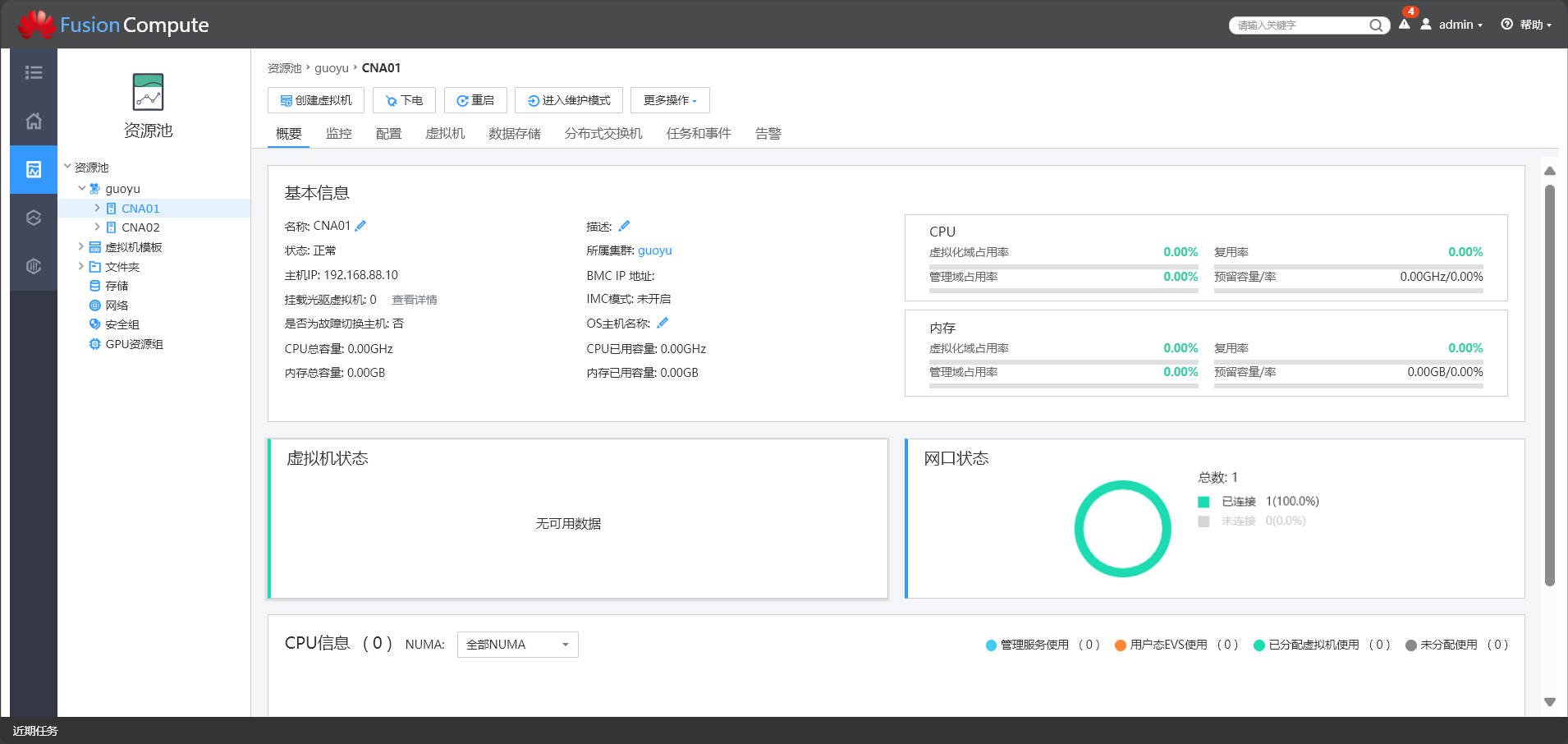The height and width of the screenshot is (744, 1568).
Task: Click the search magnifier icon
Action: (1376, 25)
